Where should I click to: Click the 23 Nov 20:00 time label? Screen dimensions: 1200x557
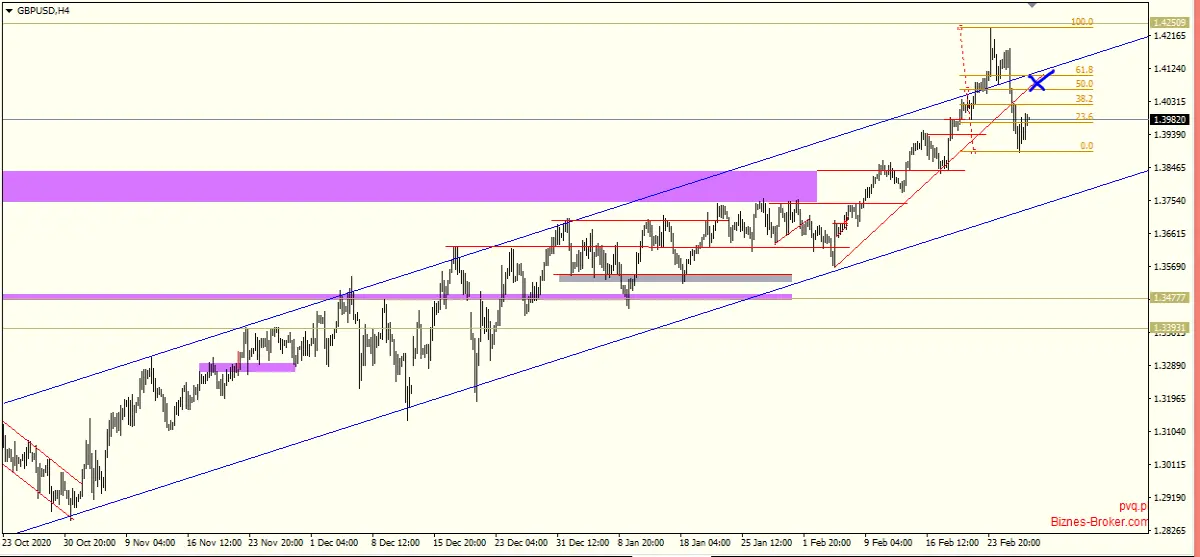274,542
